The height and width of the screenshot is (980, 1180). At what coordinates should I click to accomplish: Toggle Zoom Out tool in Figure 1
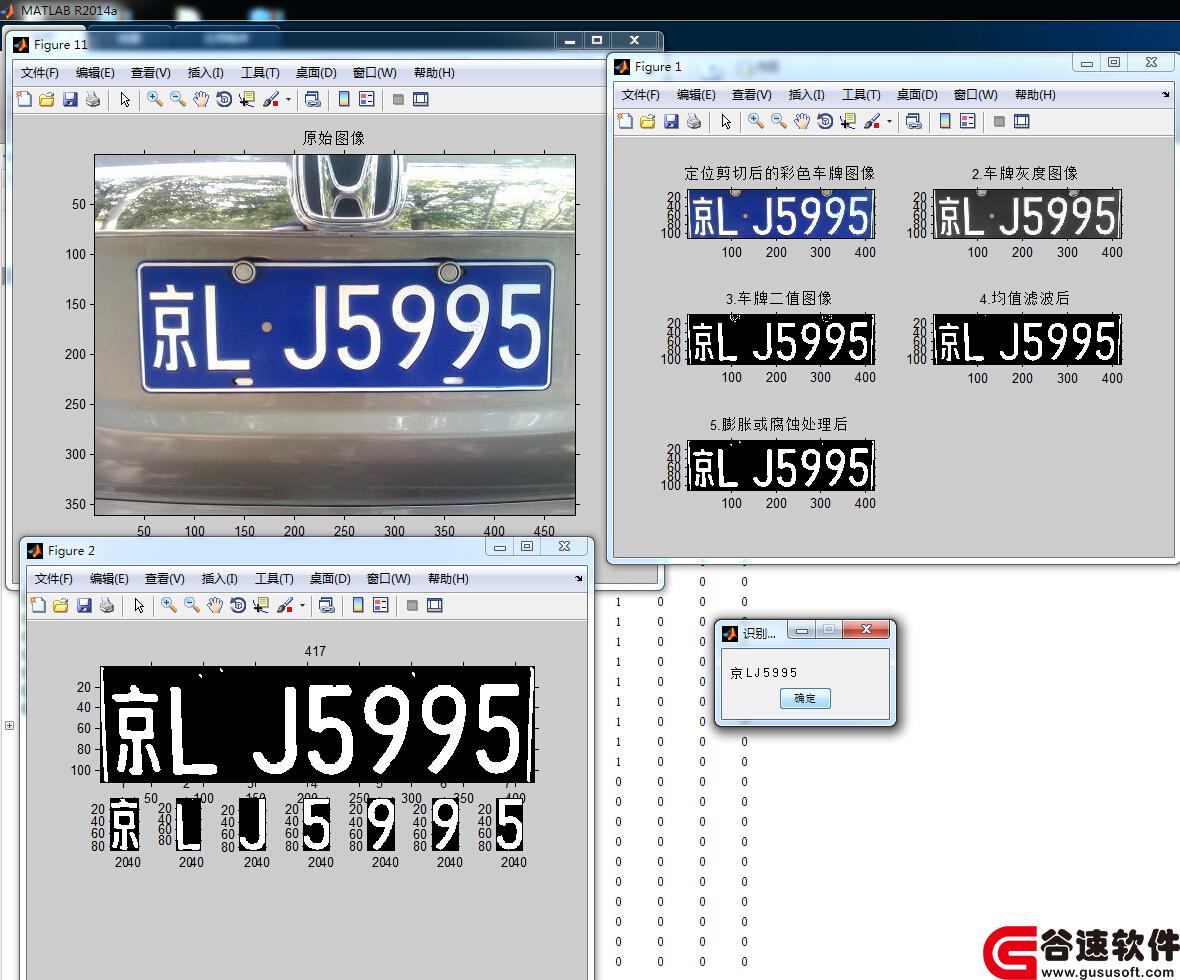[779, 121]
